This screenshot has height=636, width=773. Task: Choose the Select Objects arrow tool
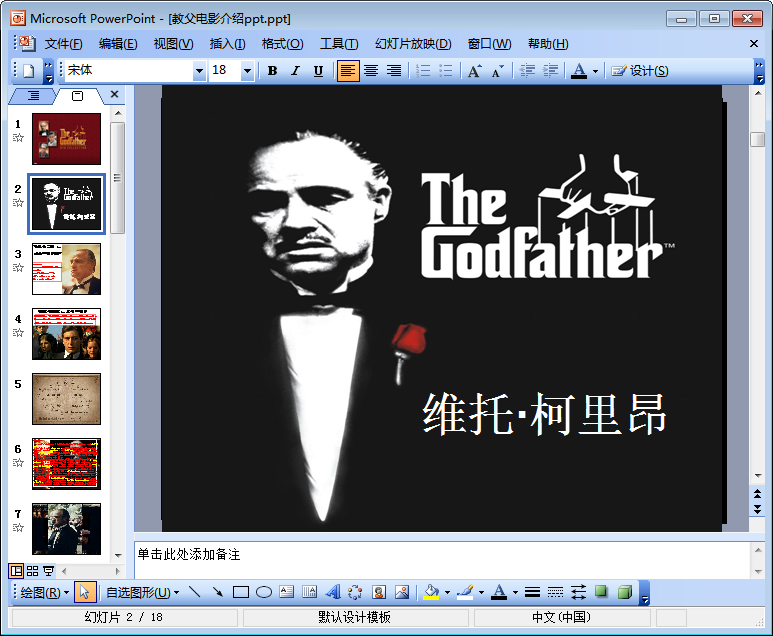click(x=85, y=592)
